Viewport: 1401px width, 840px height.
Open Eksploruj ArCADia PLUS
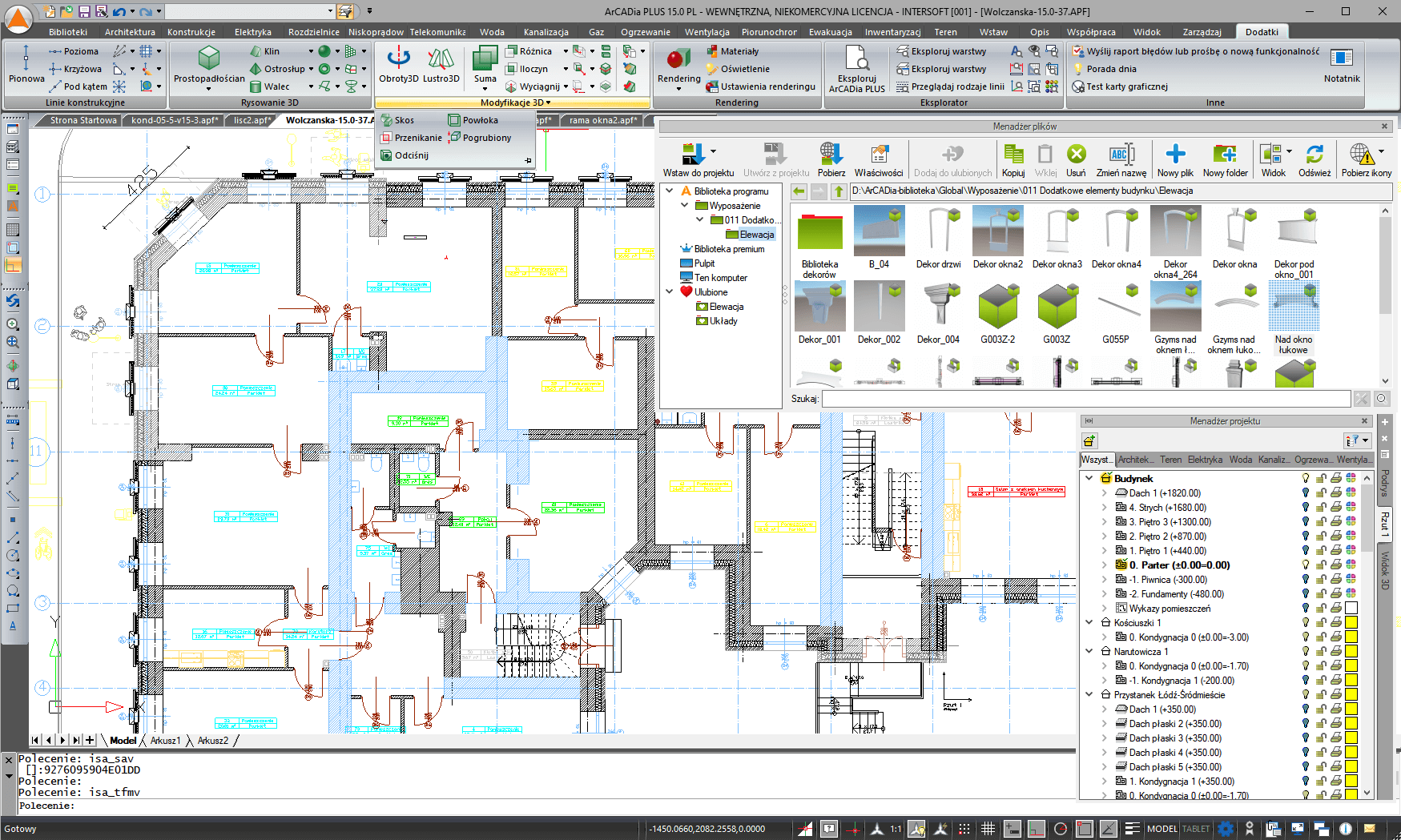[x=857, y=69]
